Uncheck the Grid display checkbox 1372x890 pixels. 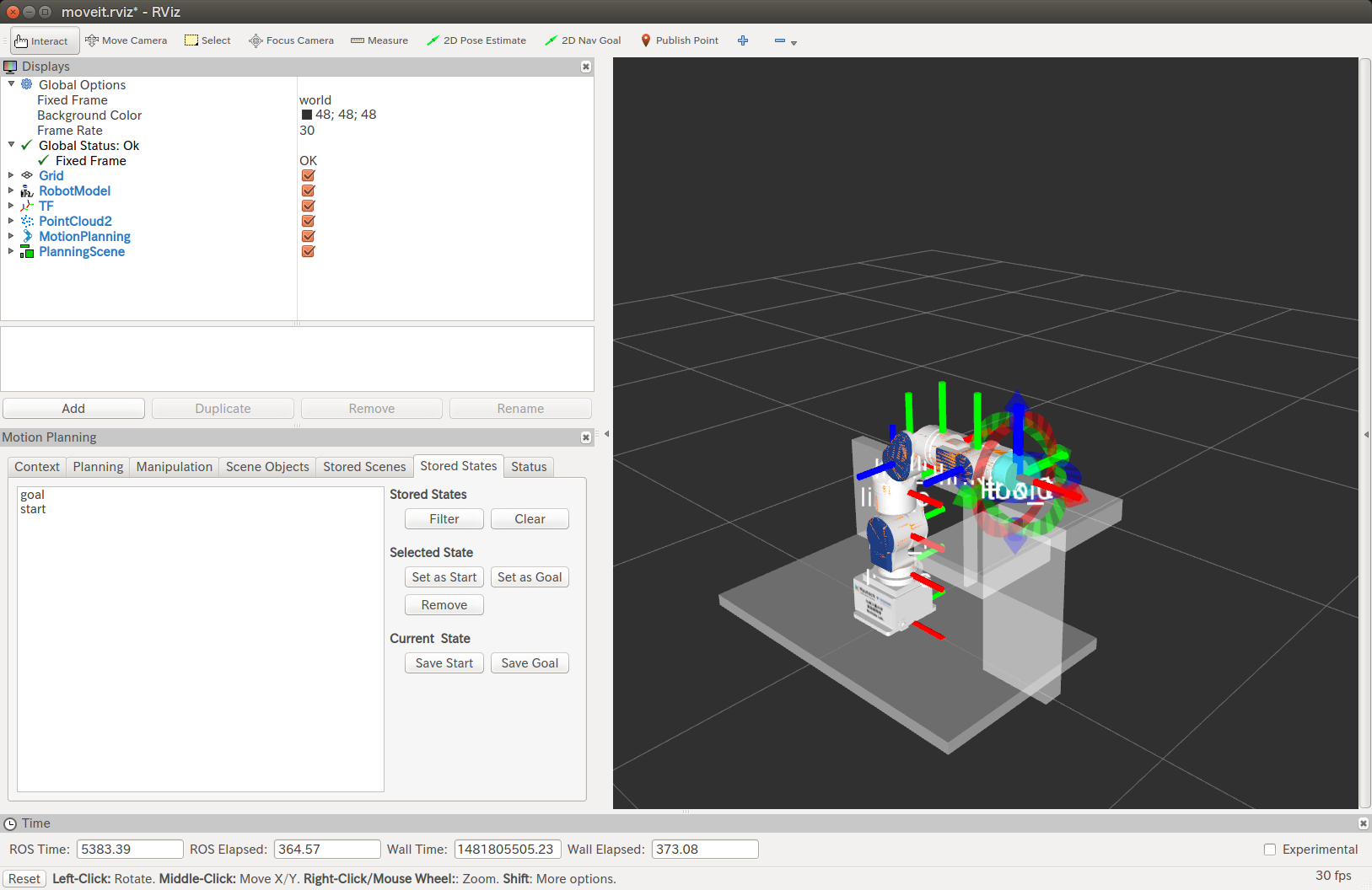click(308, 175)
